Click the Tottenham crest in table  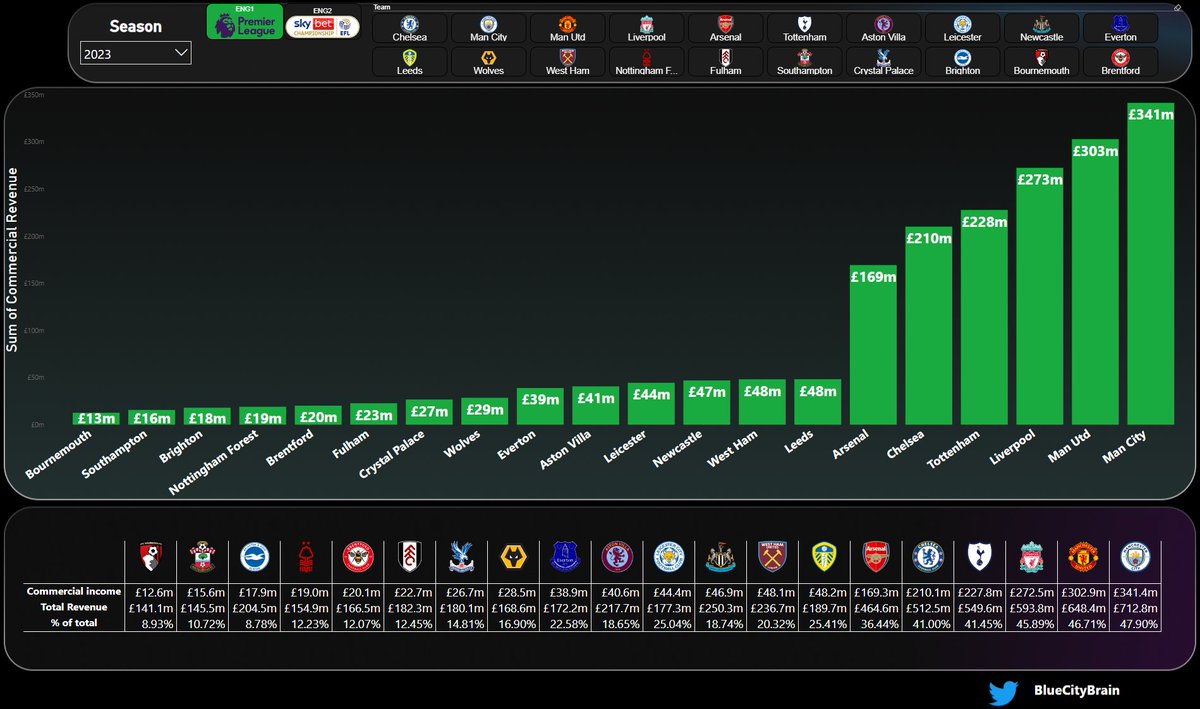pyautogui.click(x=978, y=556)
